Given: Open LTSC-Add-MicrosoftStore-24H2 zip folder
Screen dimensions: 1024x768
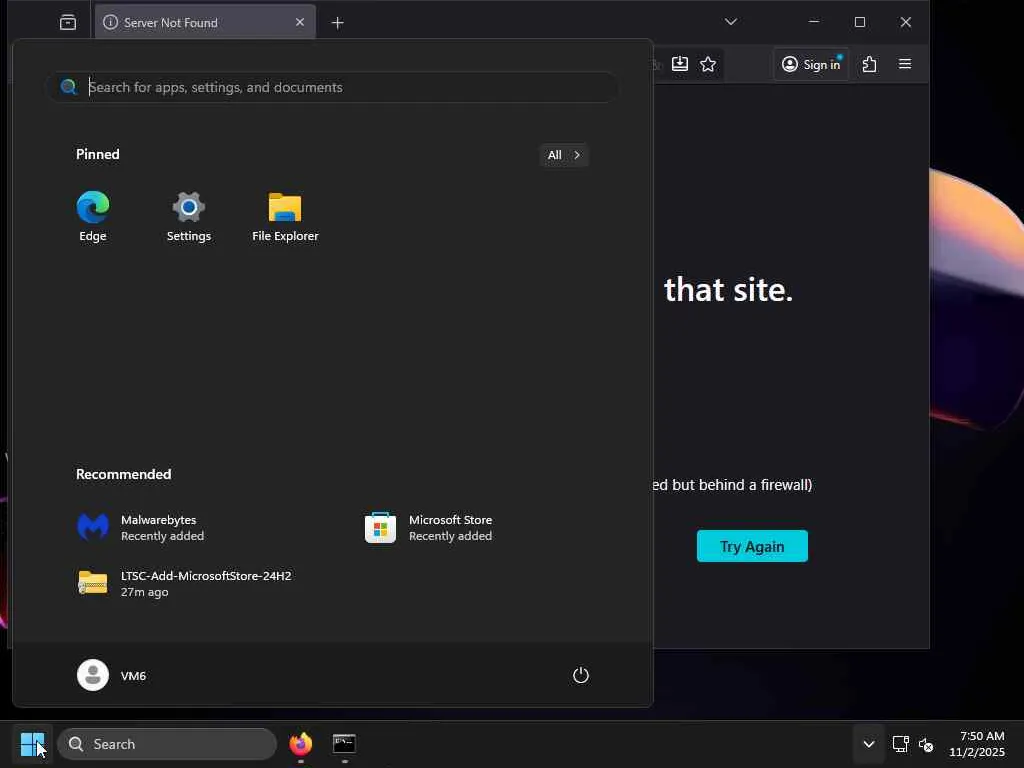Looking at the screenshot, I should point(184,583).
